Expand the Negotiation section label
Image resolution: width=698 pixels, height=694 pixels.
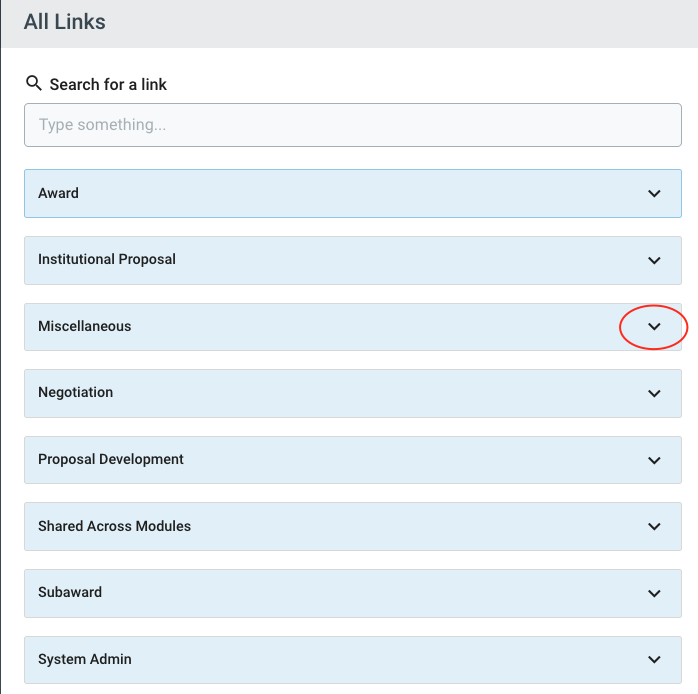pos(75,392)
